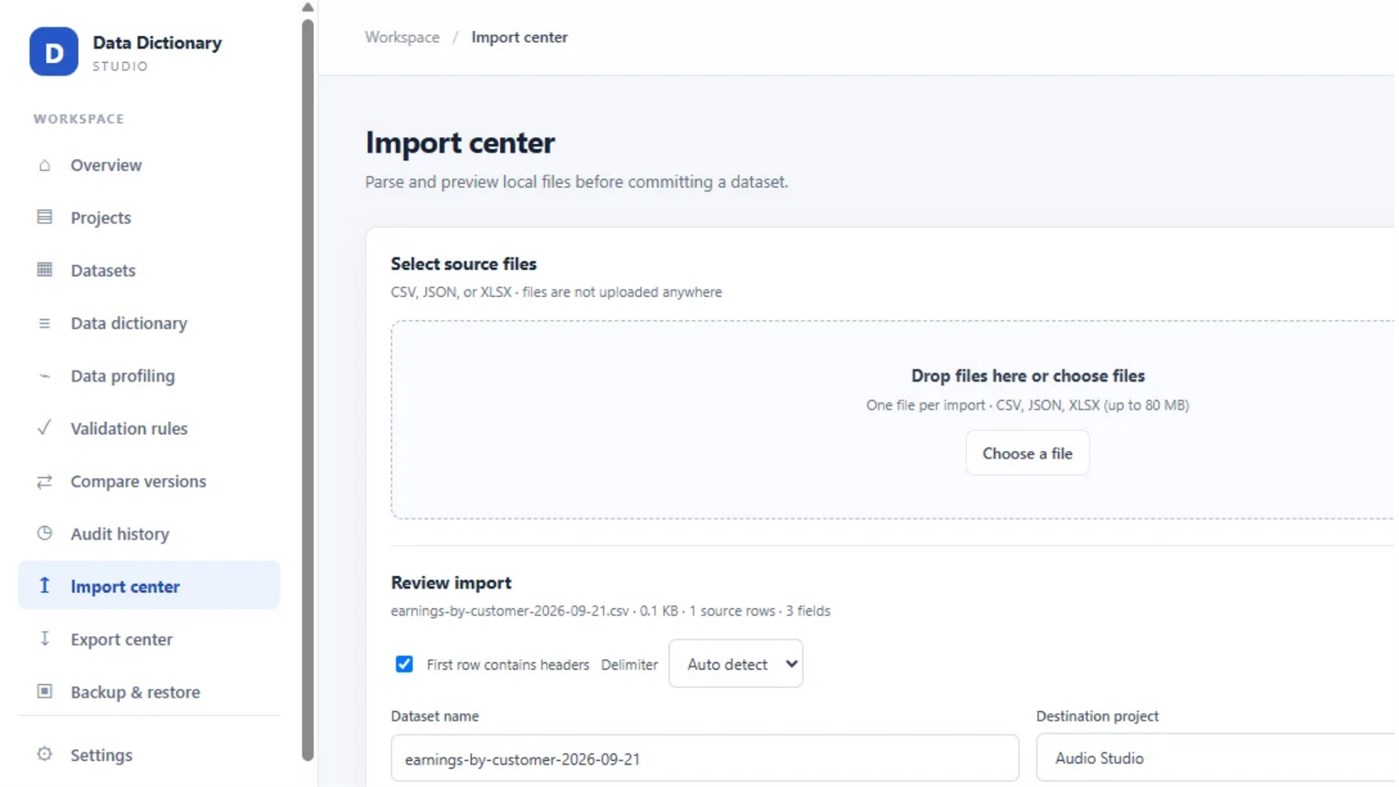1399x787 pixels.
Task: Click the 'One file per import' note
Action: tap(1028, 405)
